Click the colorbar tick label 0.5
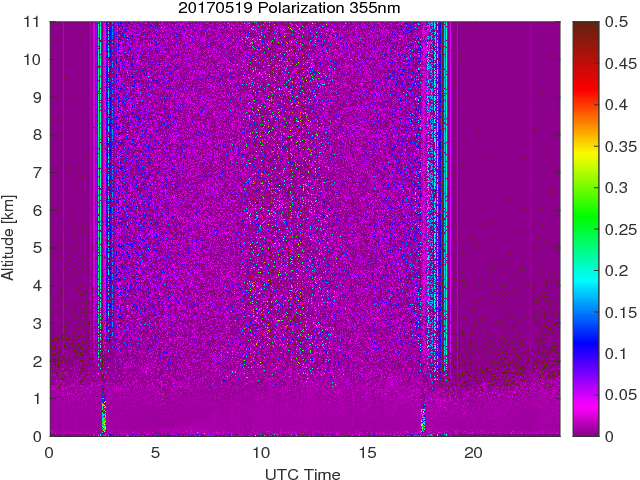 coord(609,22)
